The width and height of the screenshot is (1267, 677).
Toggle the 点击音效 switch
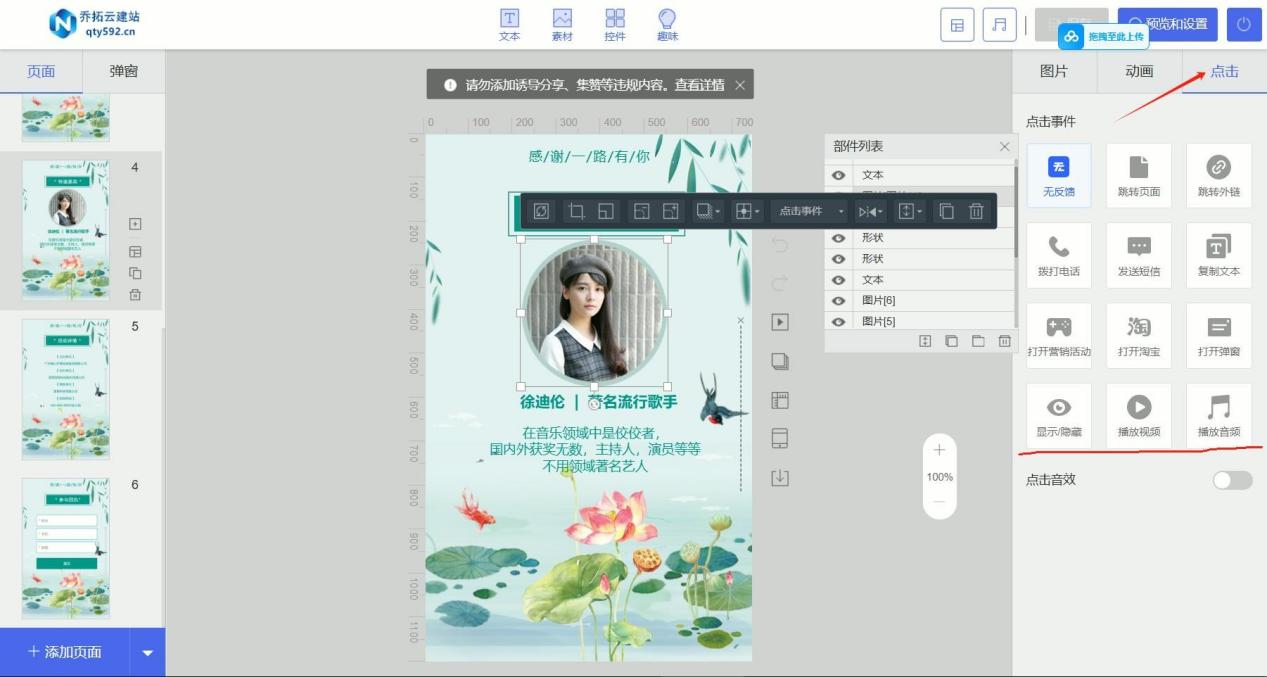pos(1232,480)
